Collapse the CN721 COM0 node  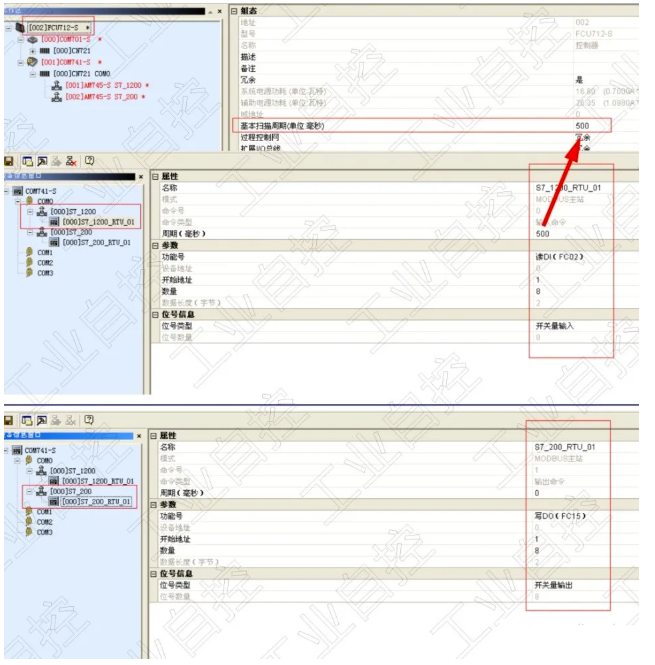(32, 74)
